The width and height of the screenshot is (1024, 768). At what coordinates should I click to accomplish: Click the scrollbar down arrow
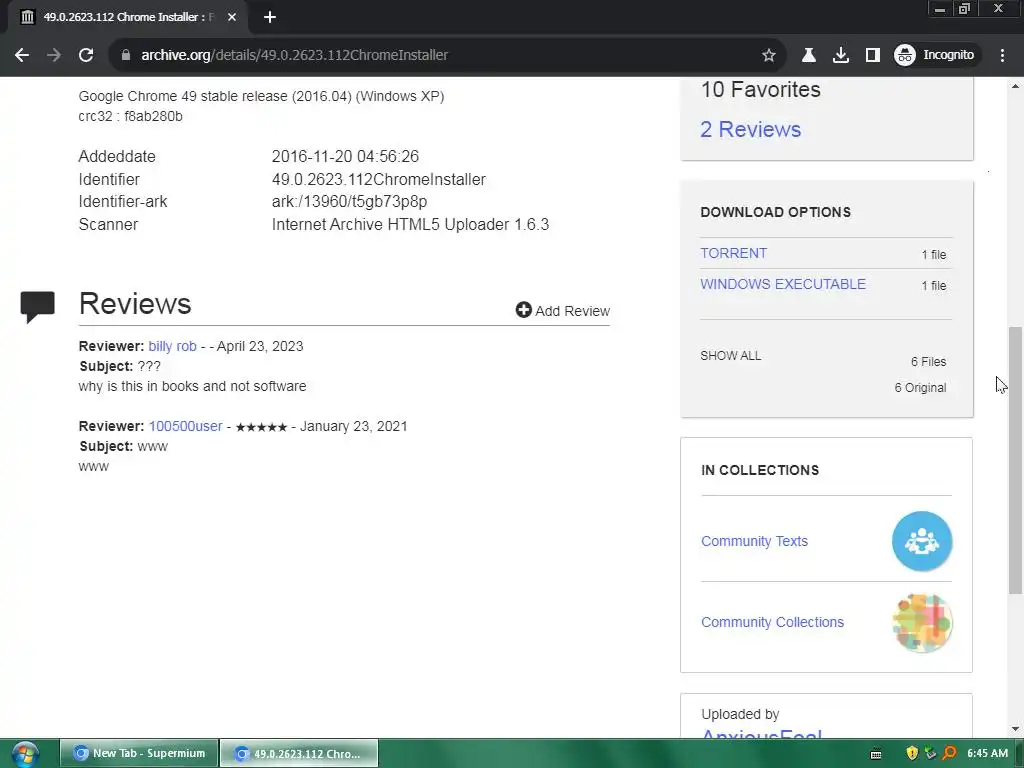pyautogui.click(x=1015, y=729)
